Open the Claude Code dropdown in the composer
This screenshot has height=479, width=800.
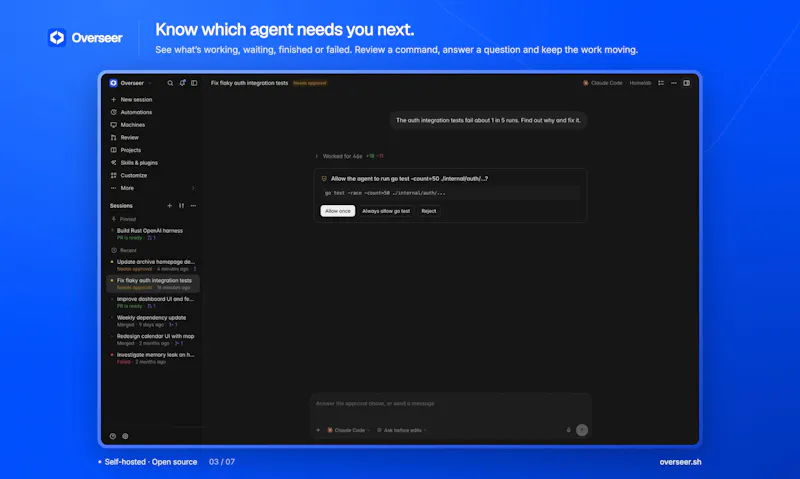(x=348, y=430)
